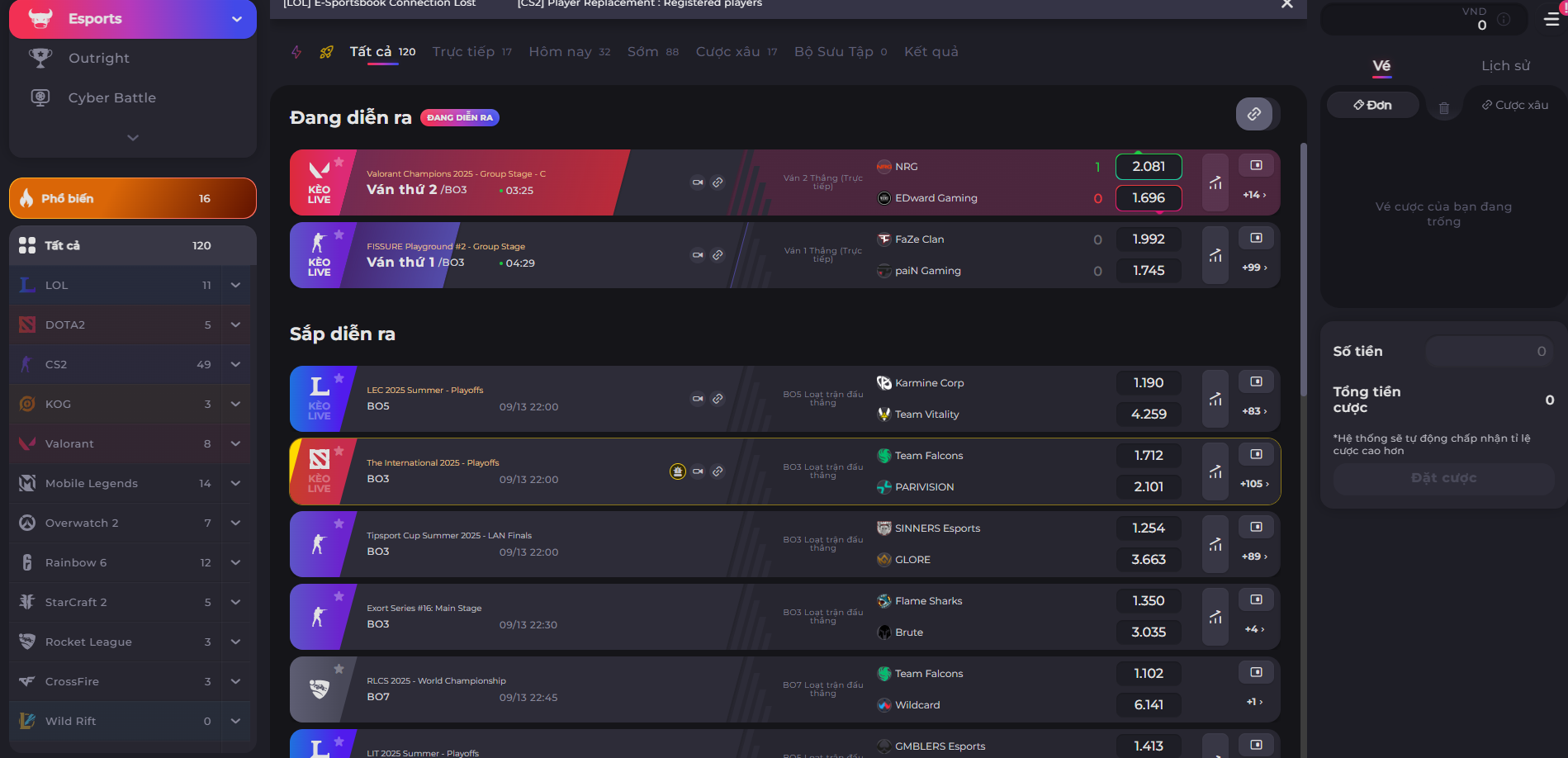
Task: Select odds 2.101 for PARIVISION
Action: pos(1149,487)
